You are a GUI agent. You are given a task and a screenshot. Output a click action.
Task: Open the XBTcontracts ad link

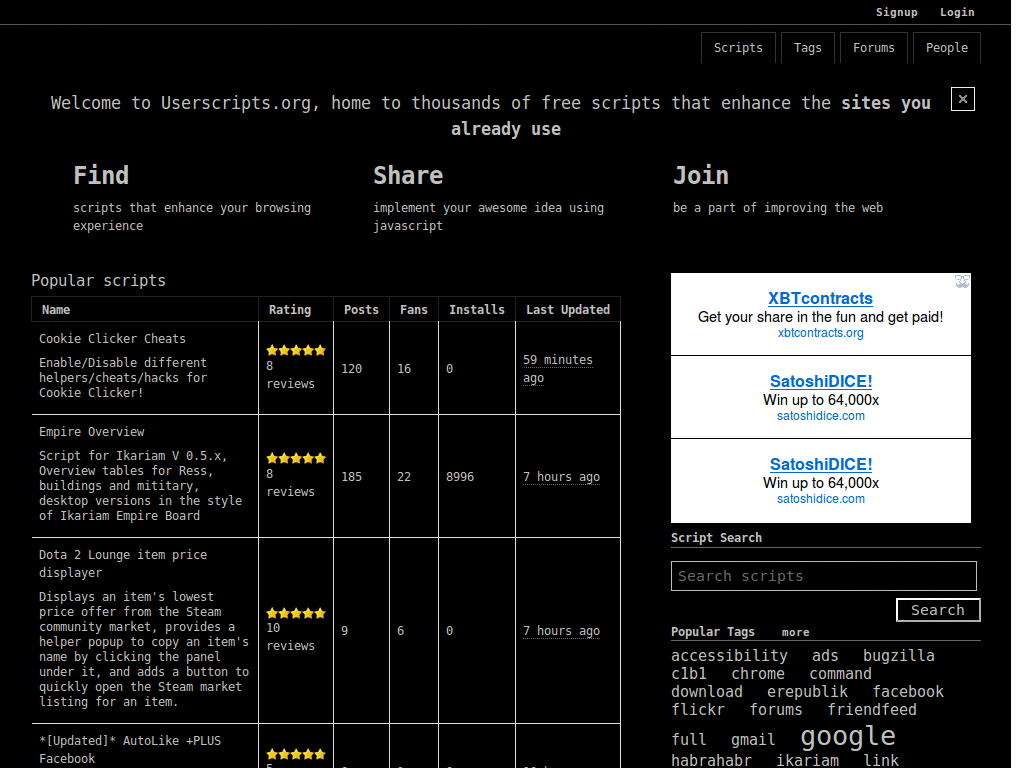click(820, 298)
